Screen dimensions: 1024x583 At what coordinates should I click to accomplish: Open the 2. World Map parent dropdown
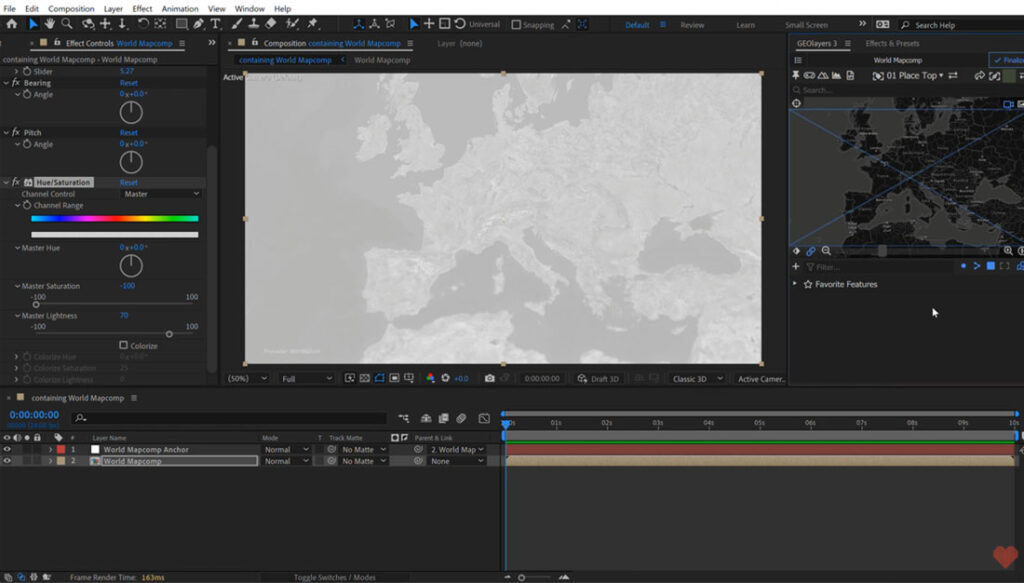[456, 449]
